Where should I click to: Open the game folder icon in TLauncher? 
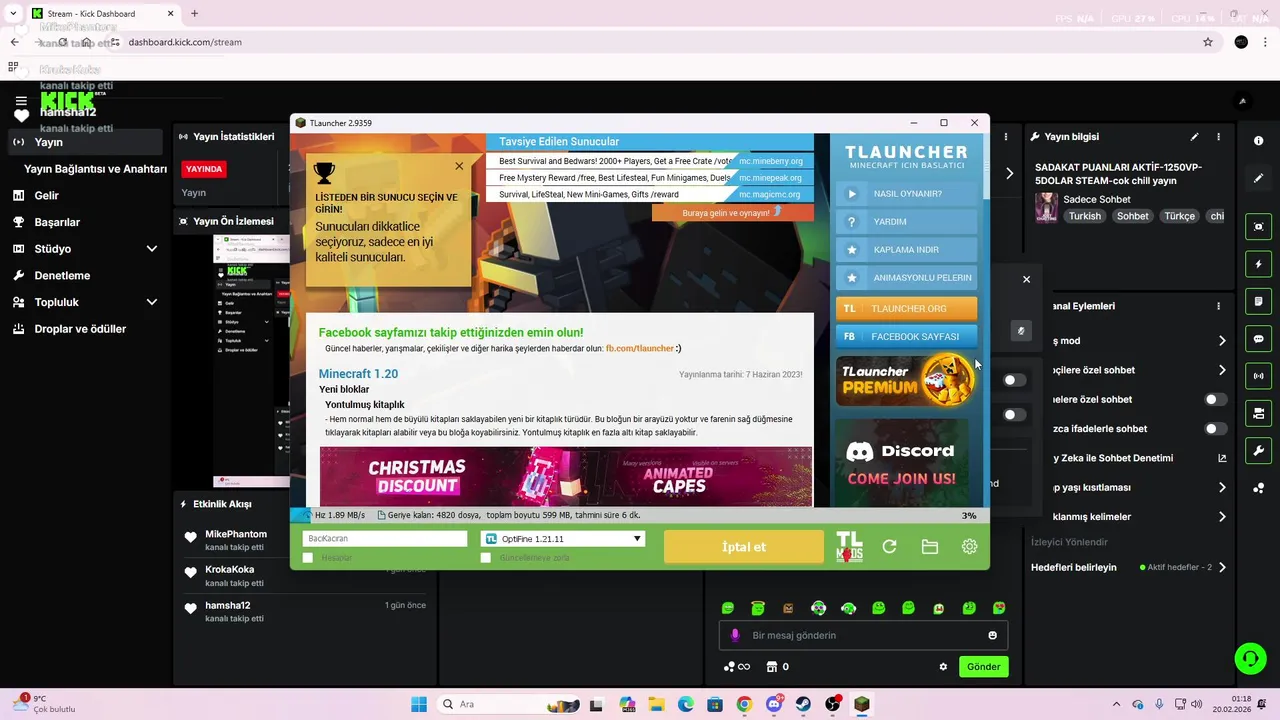coord(930,547)
